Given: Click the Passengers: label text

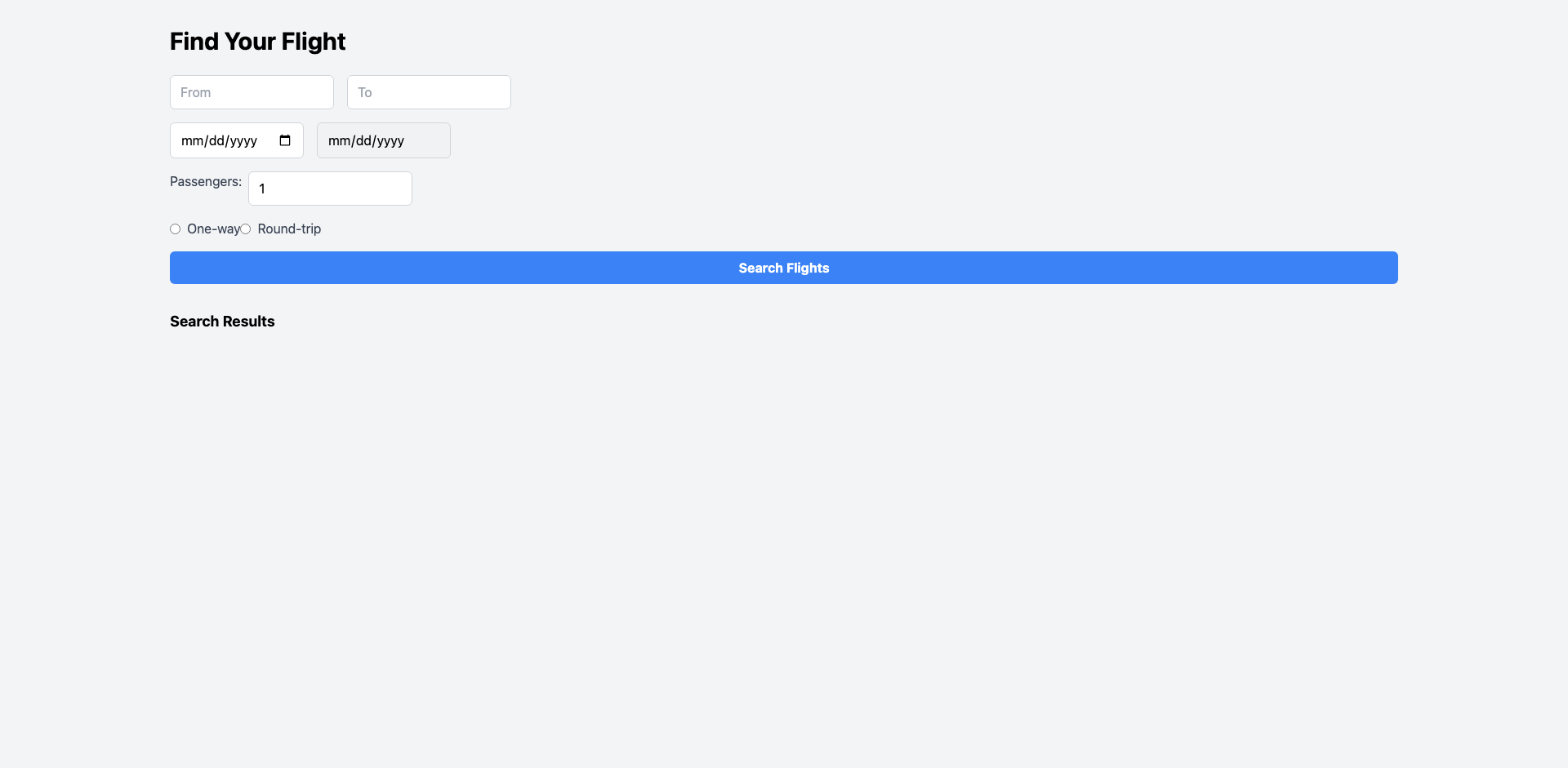Looking at the screenshot, I should pyautogui.click(x=206, y=181).
